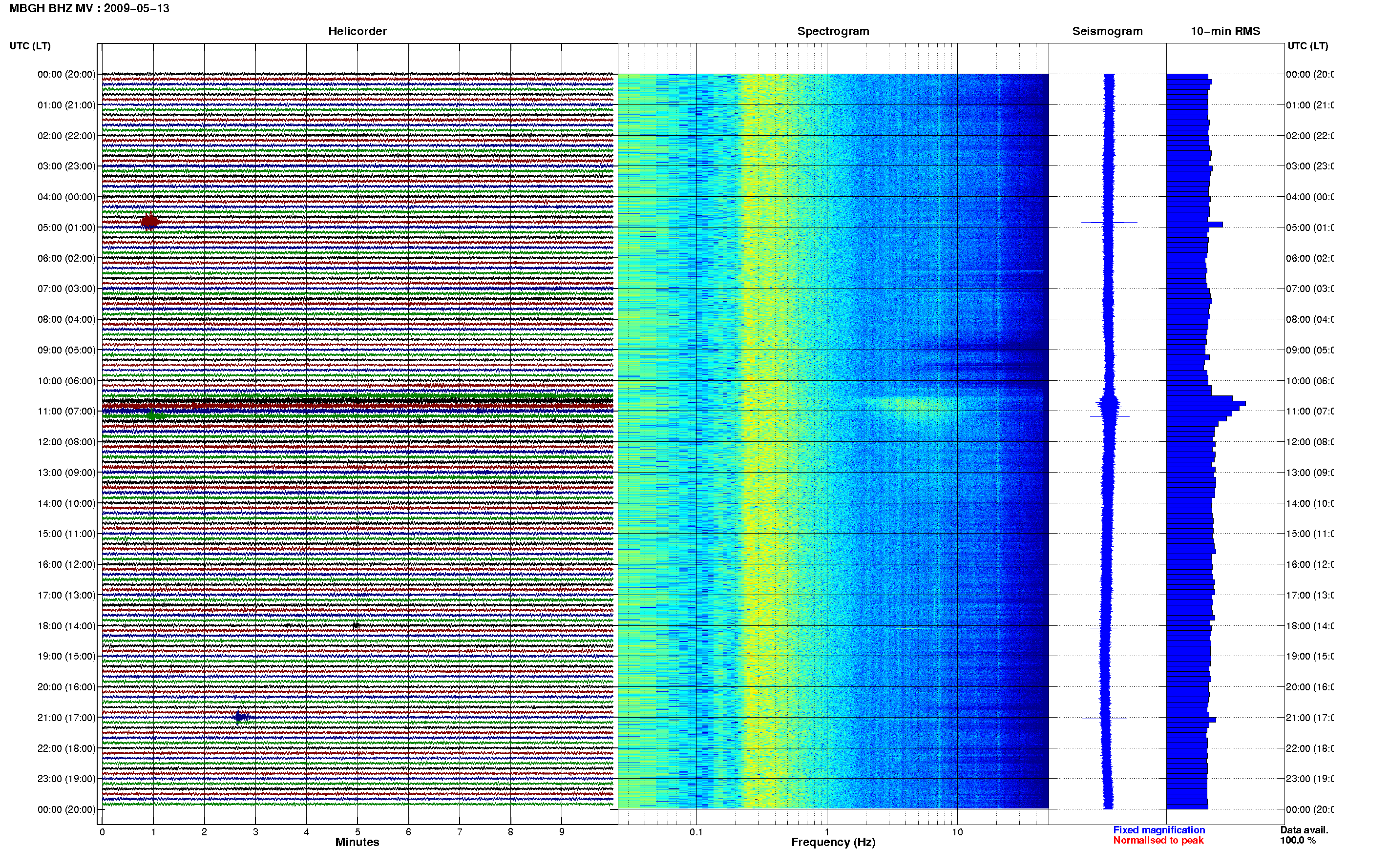
Task: Click the left 'UTC (LT)' axis label
Action: coord(30,46)
